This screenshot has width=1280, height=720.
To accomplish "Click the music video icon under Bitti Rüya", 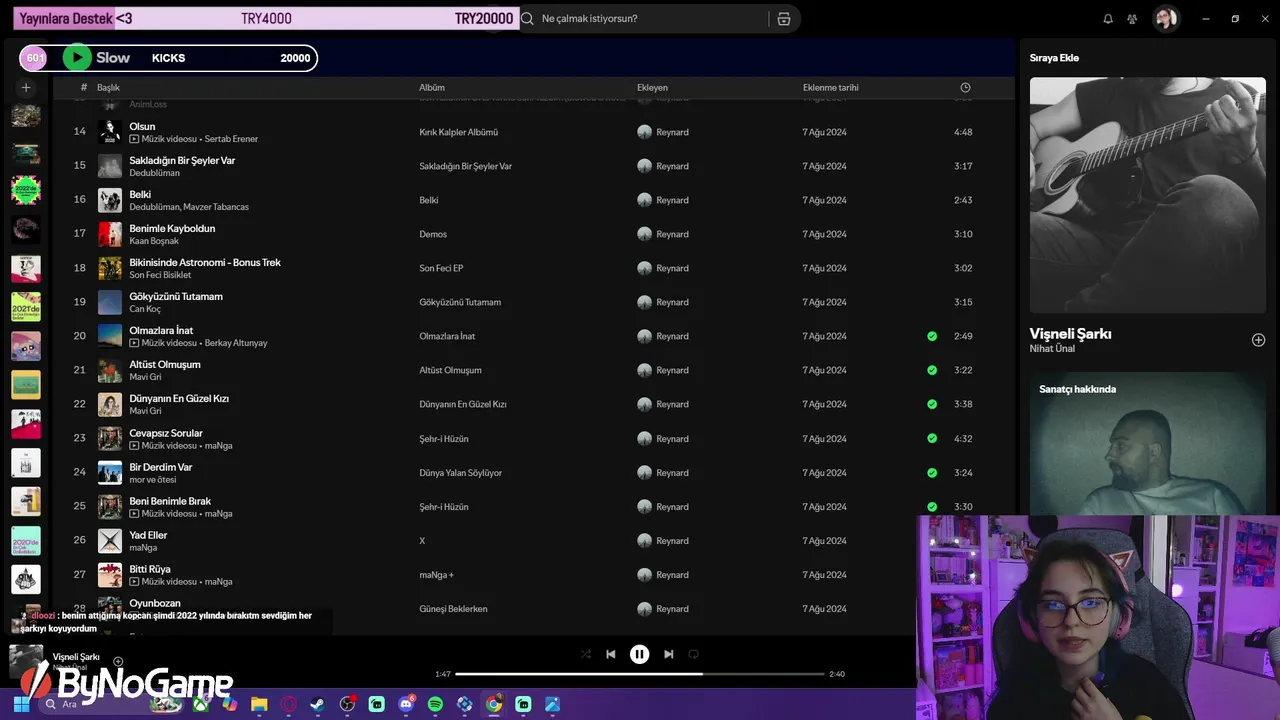I will (134, 582).
